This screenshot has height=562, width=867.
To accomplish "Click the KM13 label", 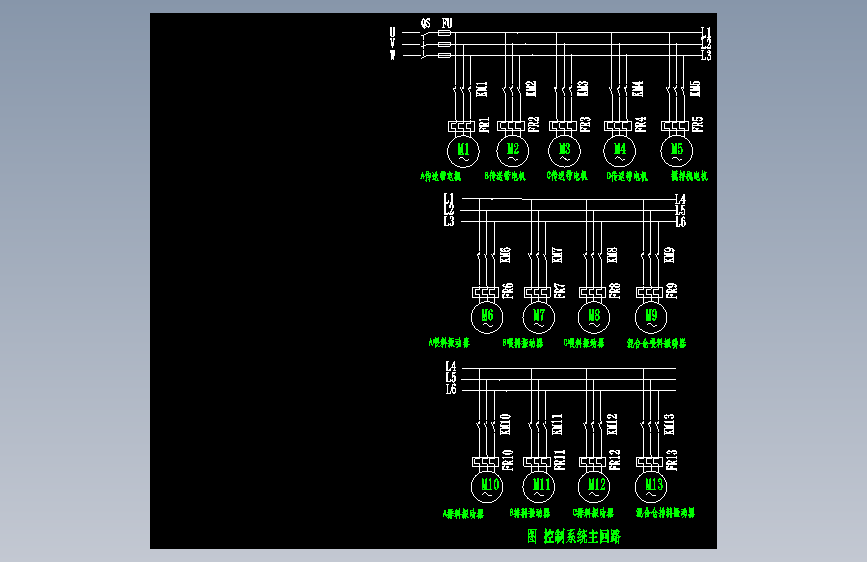I will pyautogui.click(x=670, y=424).
